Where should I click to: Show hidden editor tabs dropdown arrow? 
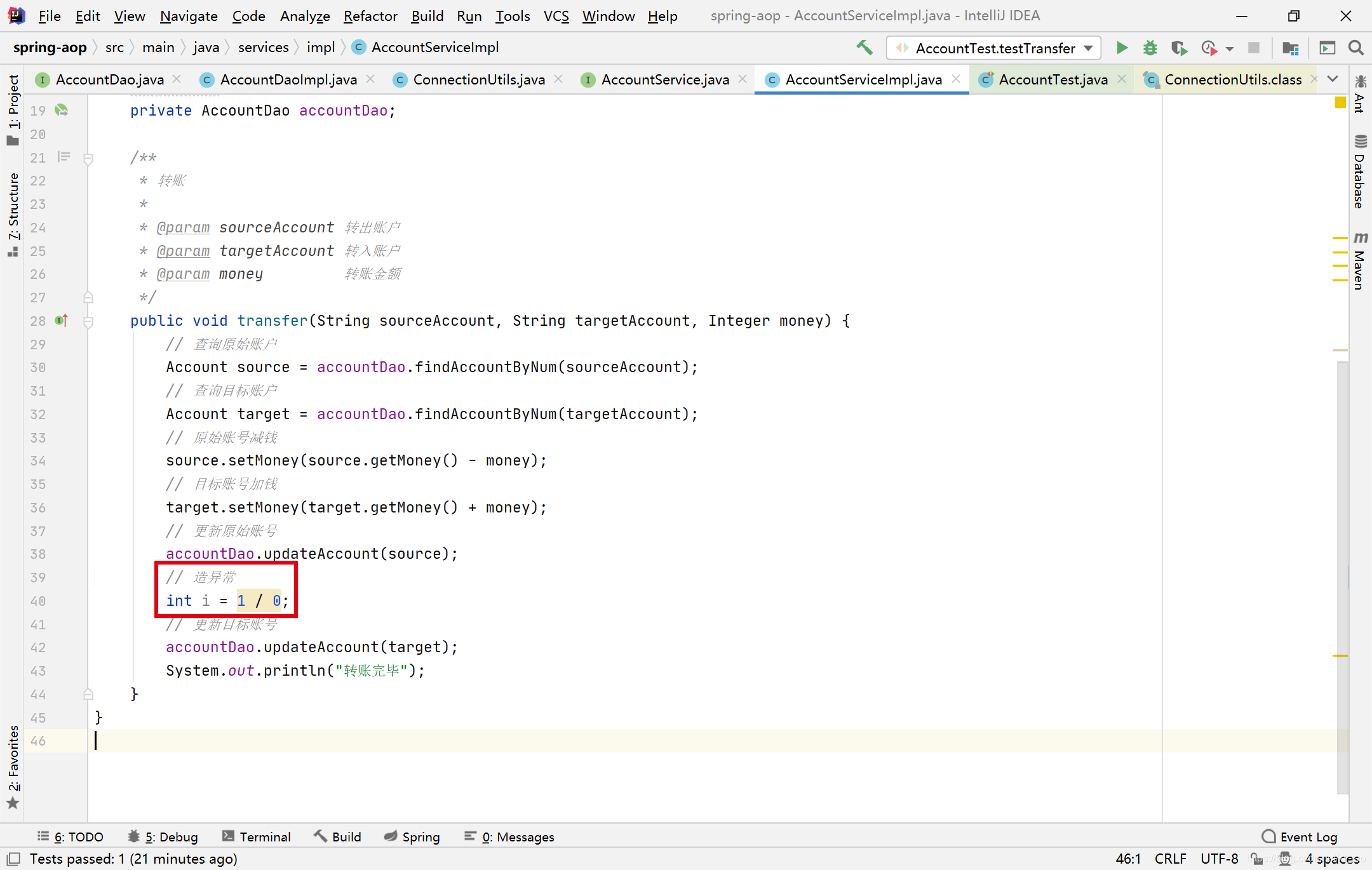[1333, 79]
